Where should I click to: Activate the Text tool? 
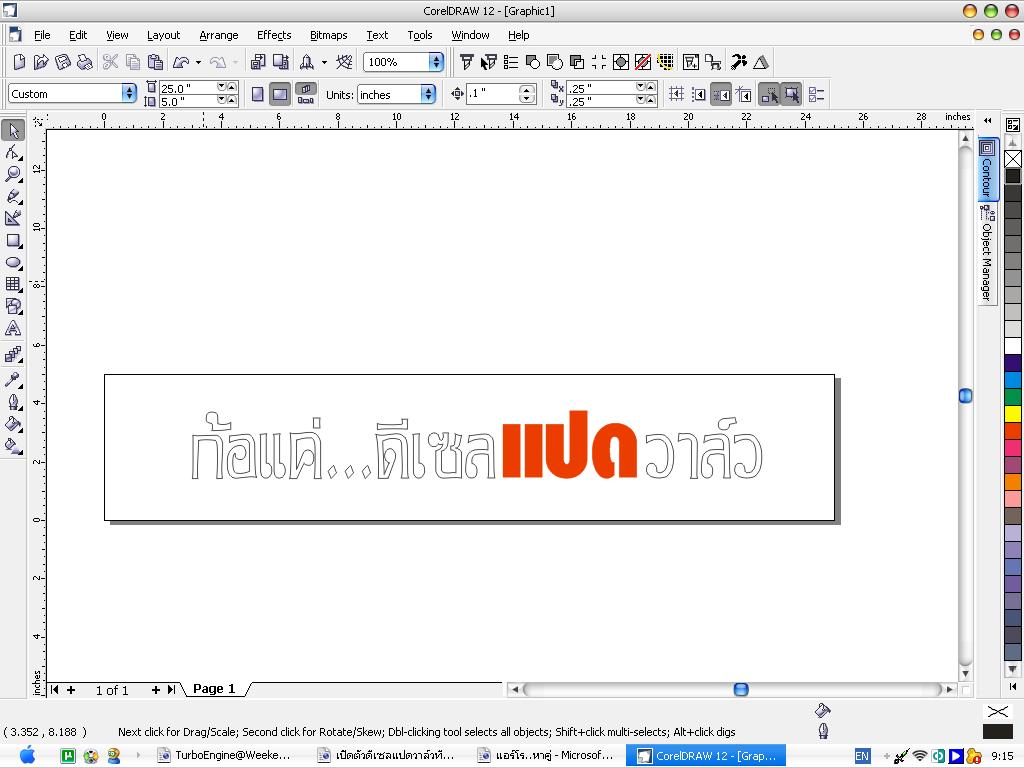[x=13, y=328]
